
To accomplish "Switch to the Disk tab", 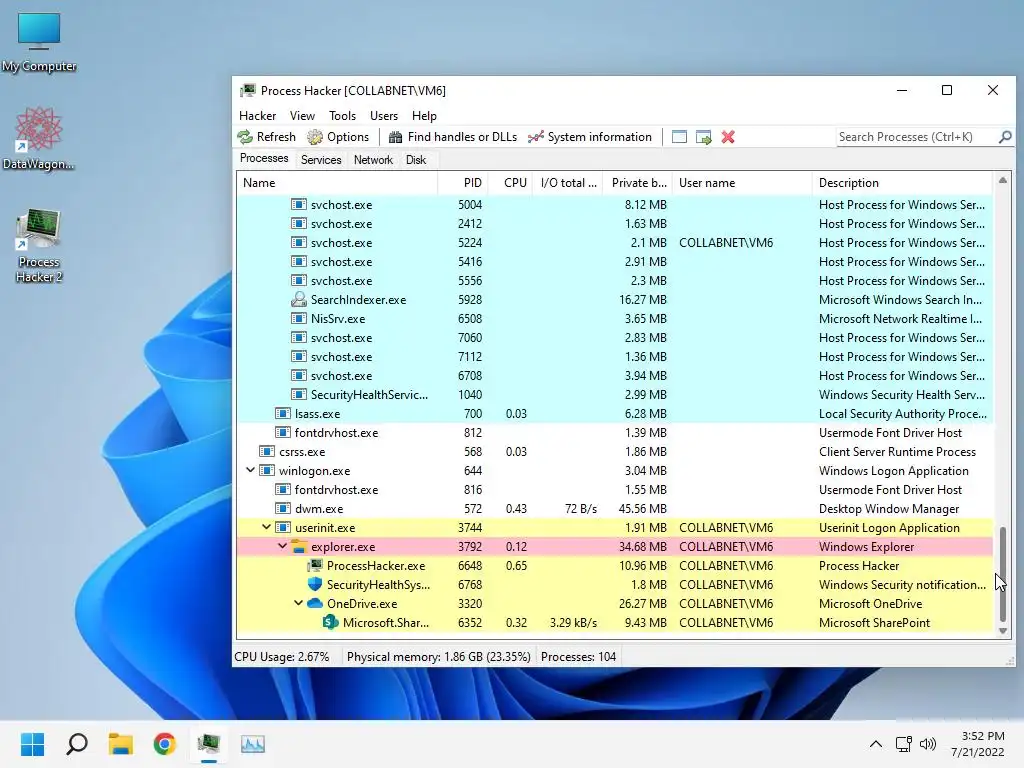I will click(415, 160).
